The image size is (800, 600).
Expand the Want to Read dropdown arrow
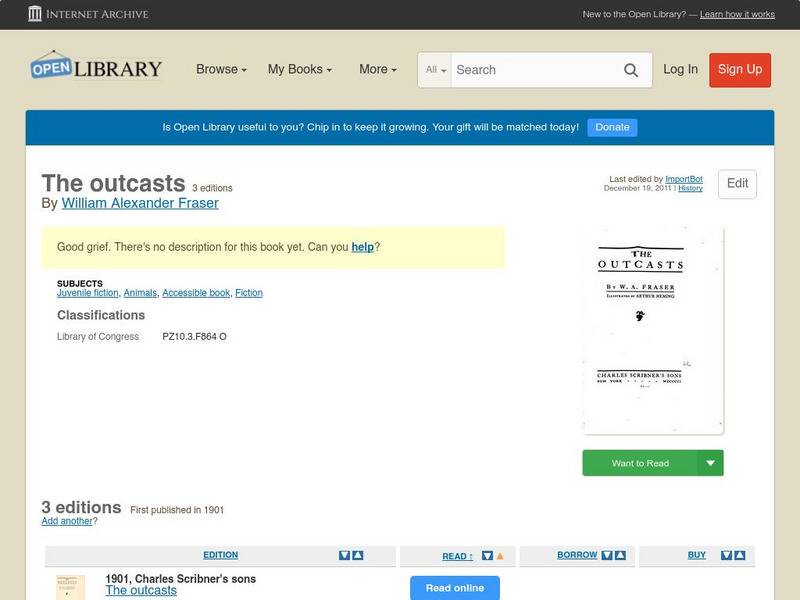click(710, 463)
